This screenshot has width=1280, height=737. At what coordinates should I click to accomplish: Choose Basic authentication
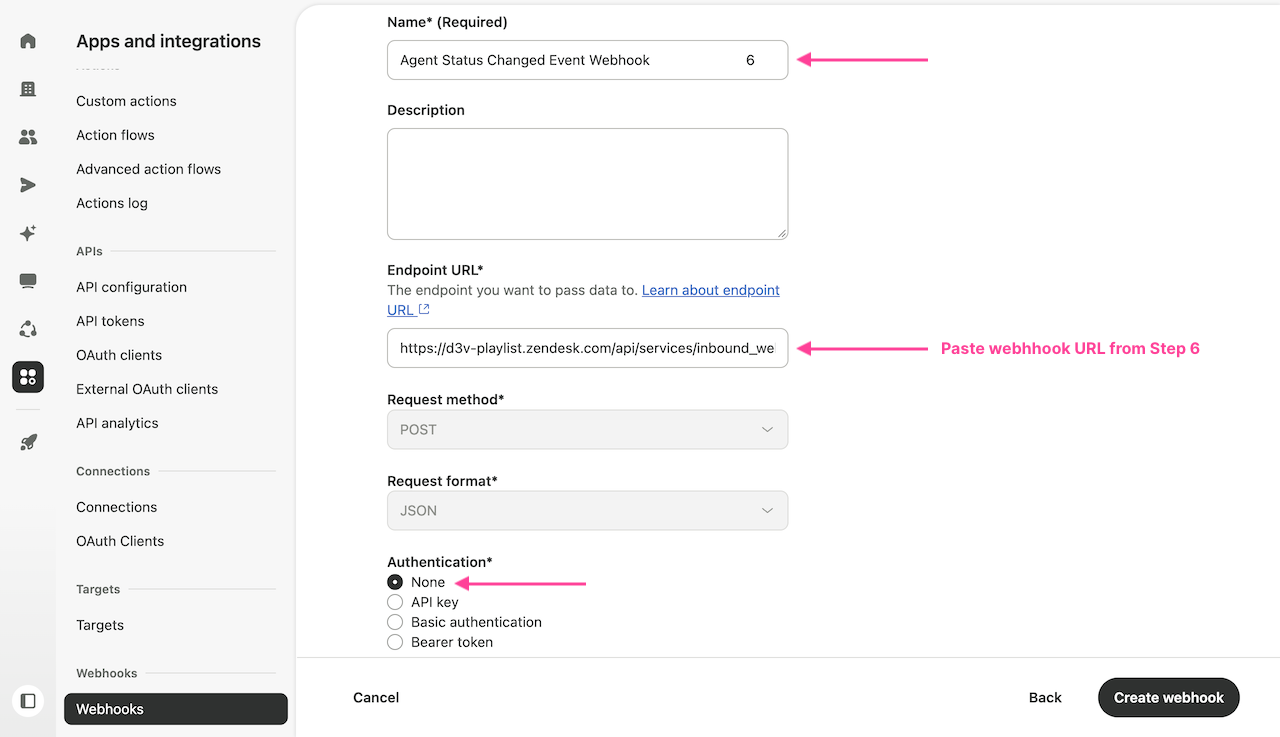tap(395, 622)
